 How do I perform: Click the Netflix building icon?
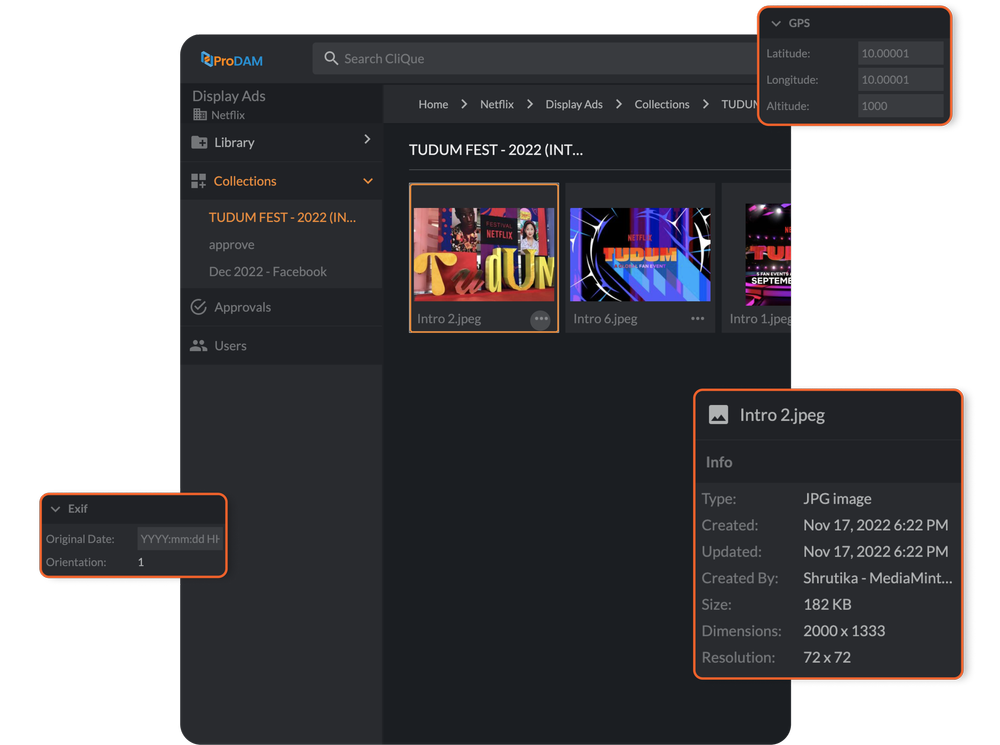click(x=200, y=115)
